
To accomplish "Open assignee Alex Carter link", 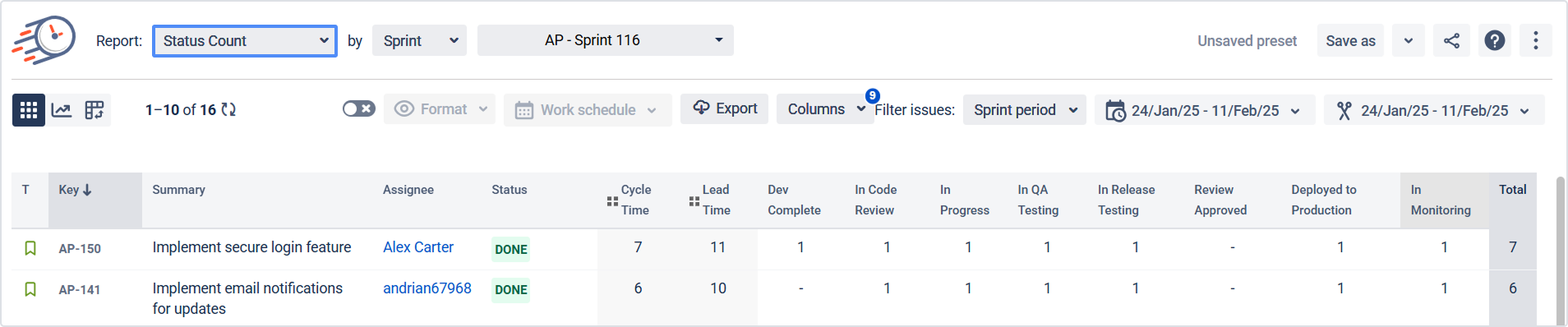I will [418, 247].
